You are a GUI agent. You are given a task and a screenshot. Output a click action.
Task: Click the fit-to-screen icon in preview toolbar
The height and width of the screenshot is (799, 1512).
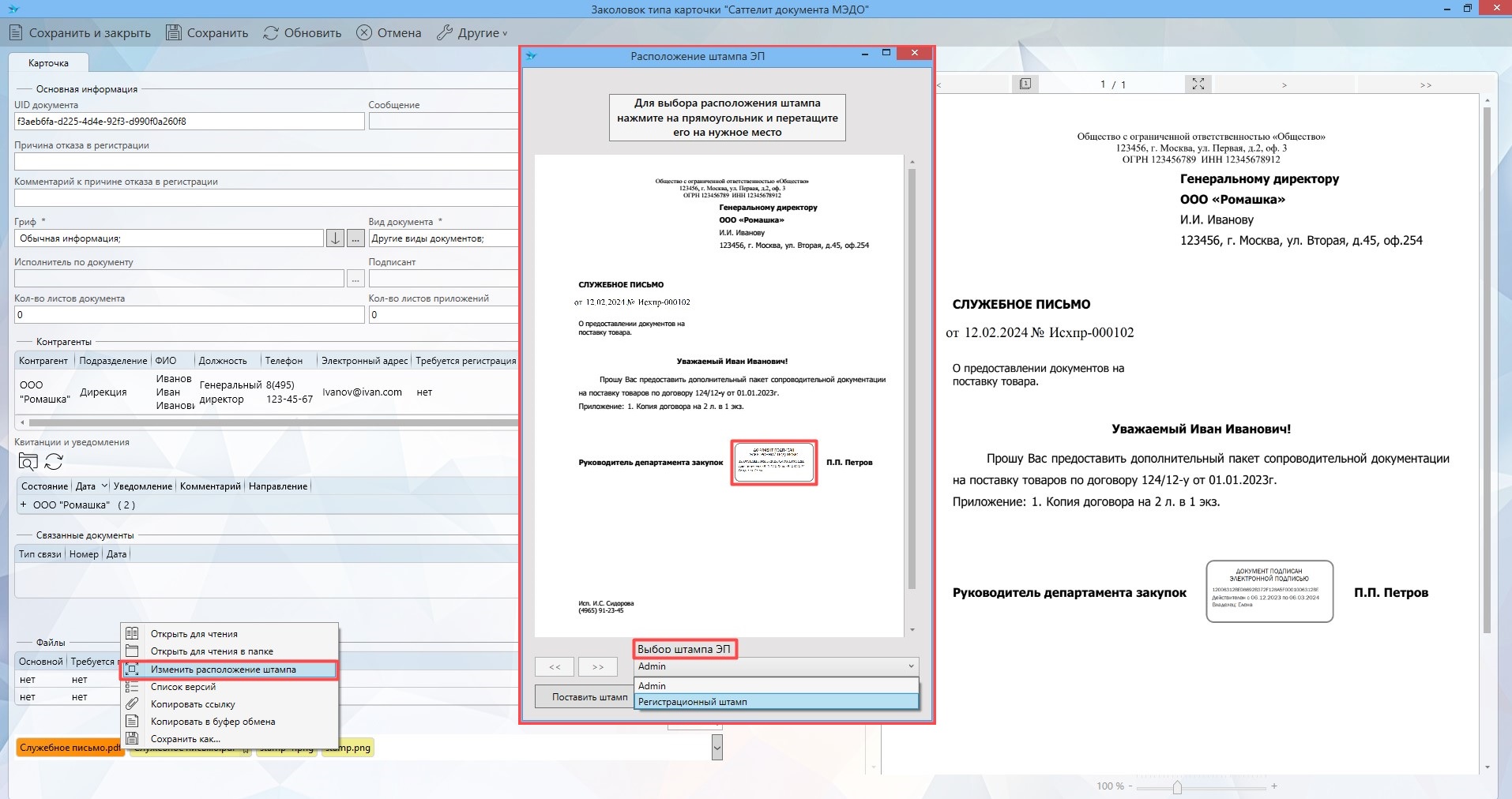pyautogui.click(x=1198, y=84)
